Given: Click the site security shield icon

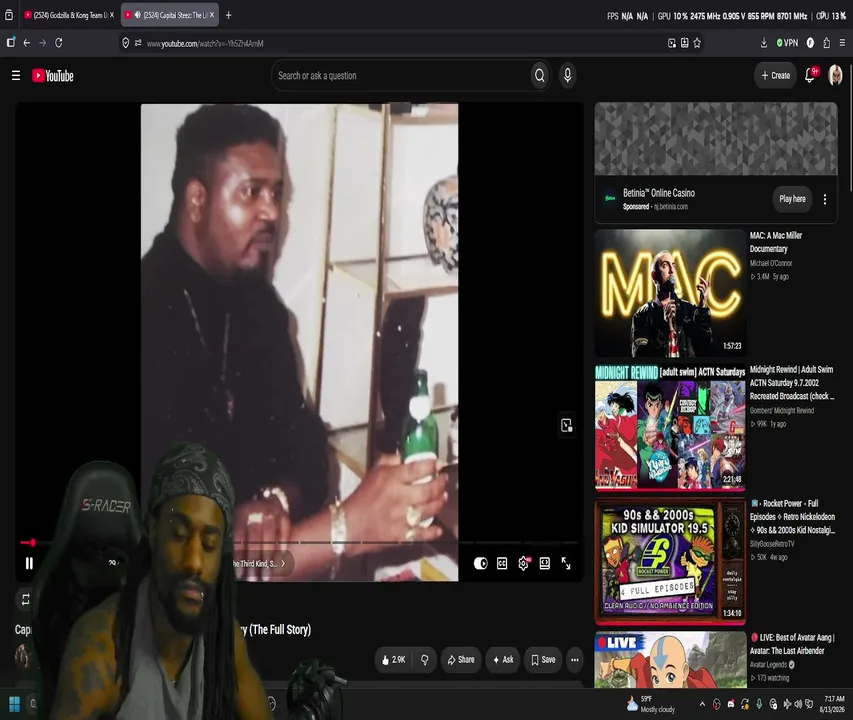Looking at the screenshot, I should pyautogui.click(x=126, y=43).
